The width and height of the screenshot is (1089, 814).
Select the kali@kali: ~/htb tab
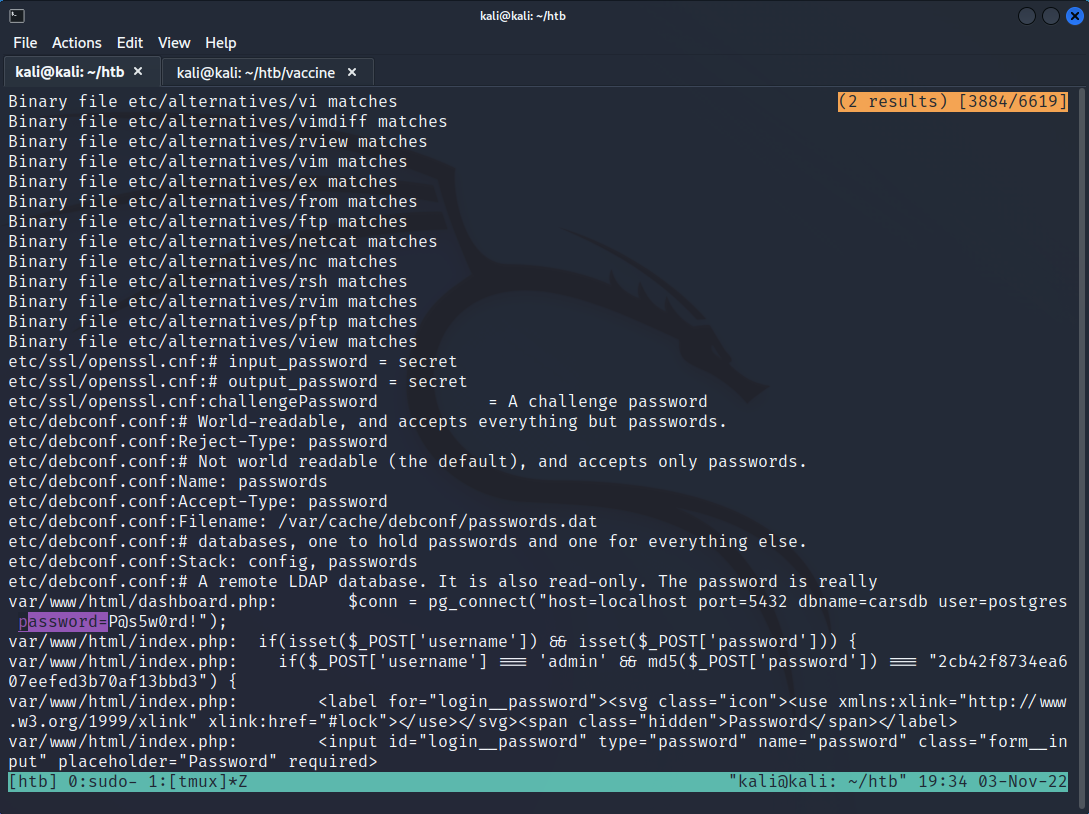tap(70, 72)
